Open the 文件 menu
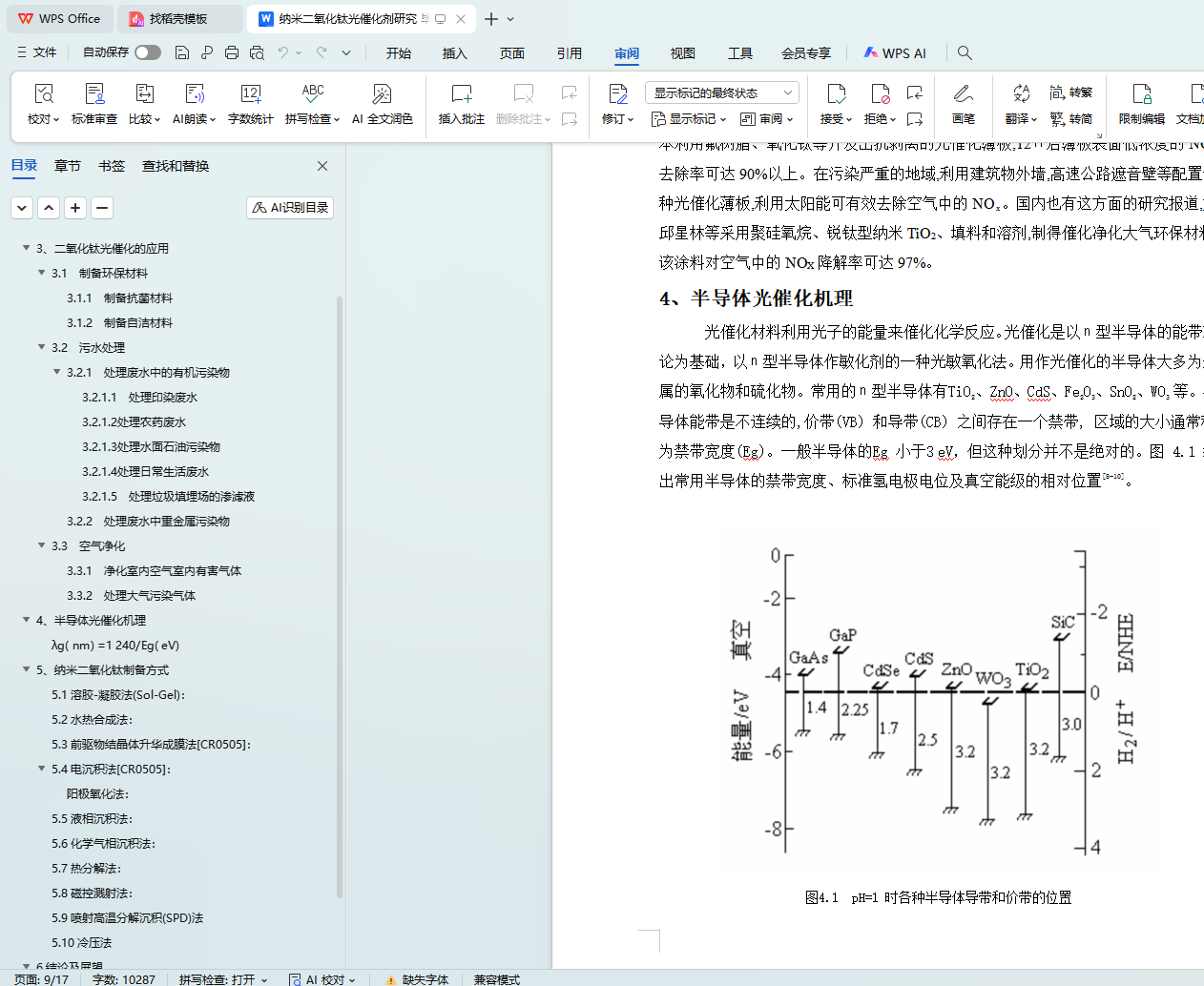 pos(36,52)
